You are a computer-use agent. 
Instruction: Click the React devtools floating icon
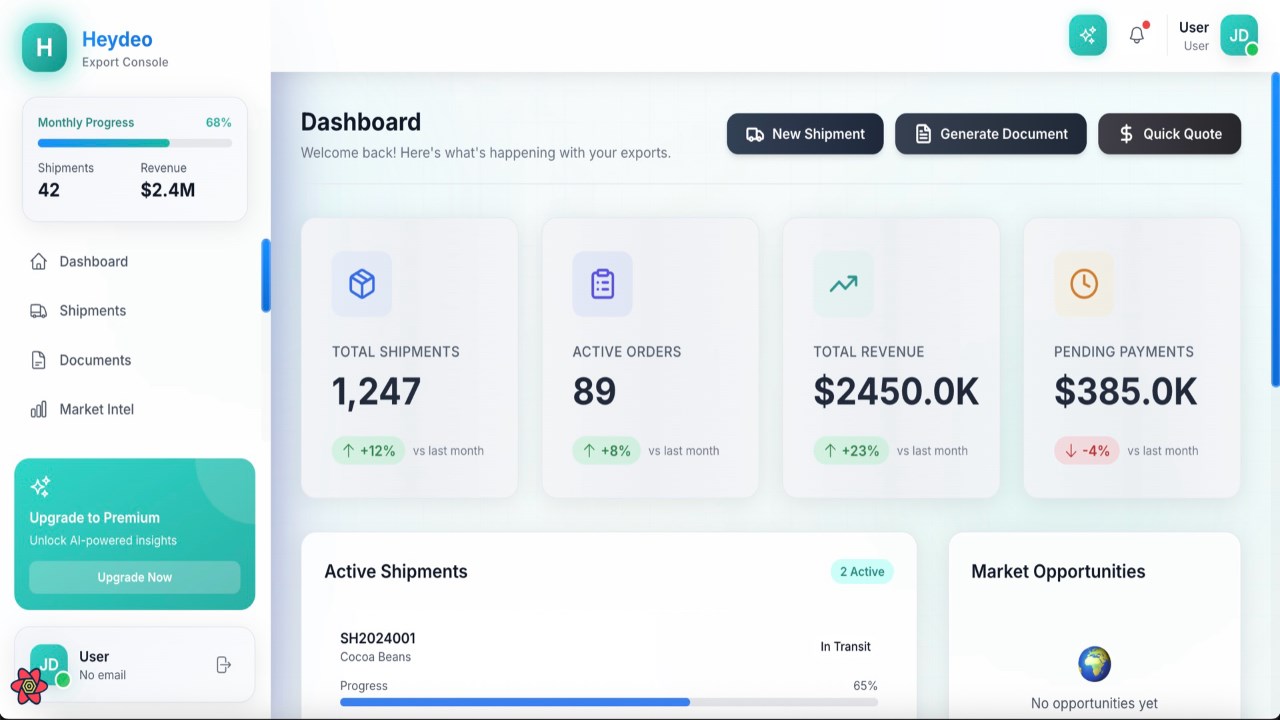pyautogui.click(x=29, y=686)
